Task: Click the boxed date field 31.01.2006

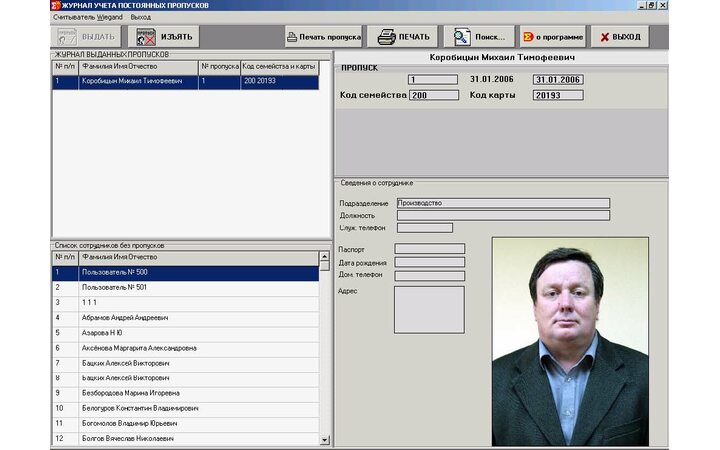Action: pyautogui.click(x=558, y=80)
